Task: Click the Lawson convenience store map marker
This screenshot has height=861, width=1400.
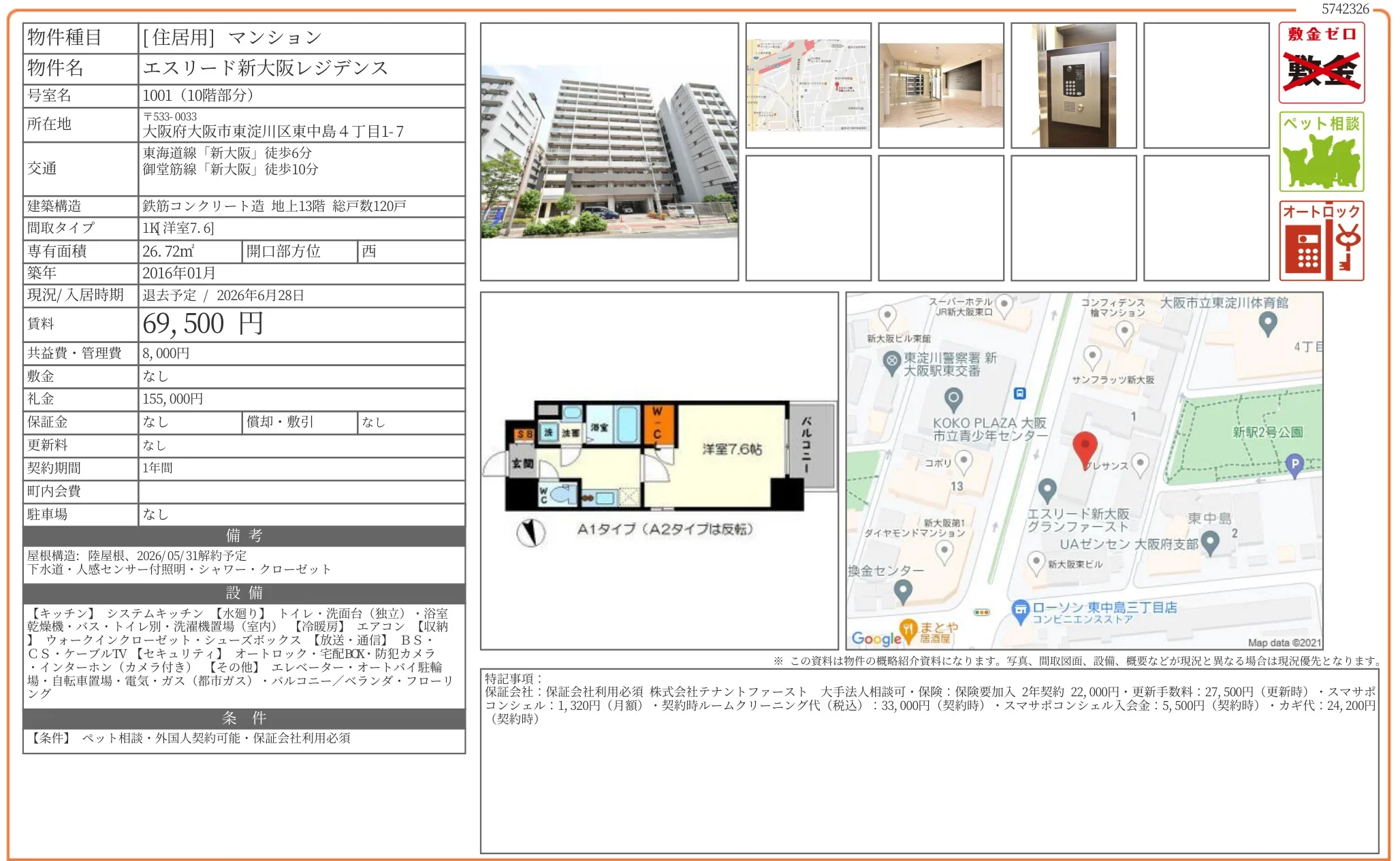Action: pos(1019,610)
